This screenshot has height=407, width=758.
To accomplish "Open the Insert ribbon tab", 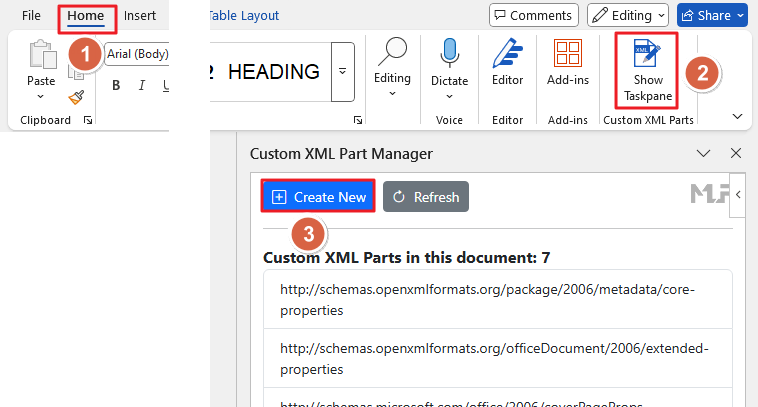I will tap(140, 15).
